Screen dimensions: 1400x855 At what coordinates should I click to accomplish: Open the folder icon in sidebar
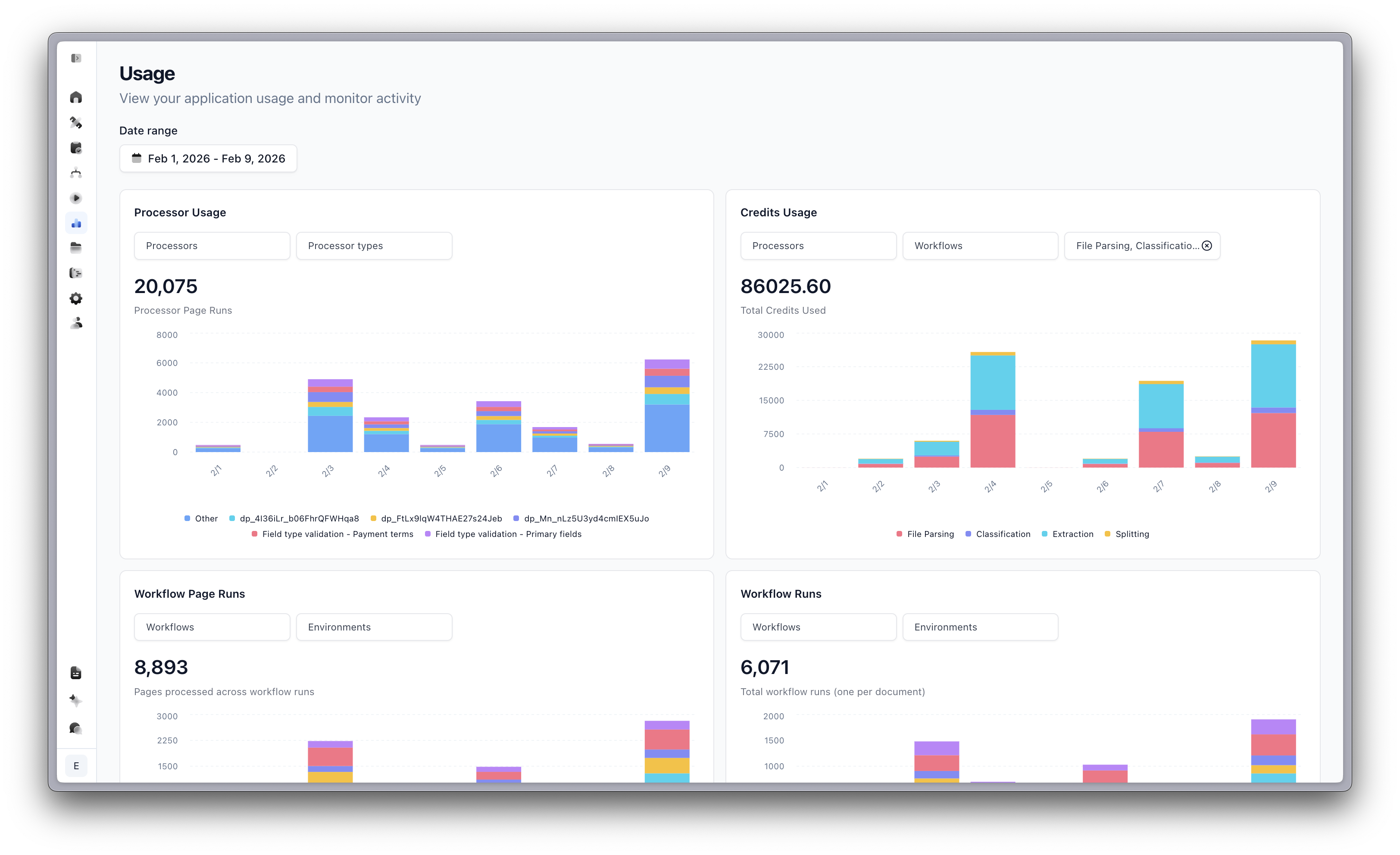[76, 248]
